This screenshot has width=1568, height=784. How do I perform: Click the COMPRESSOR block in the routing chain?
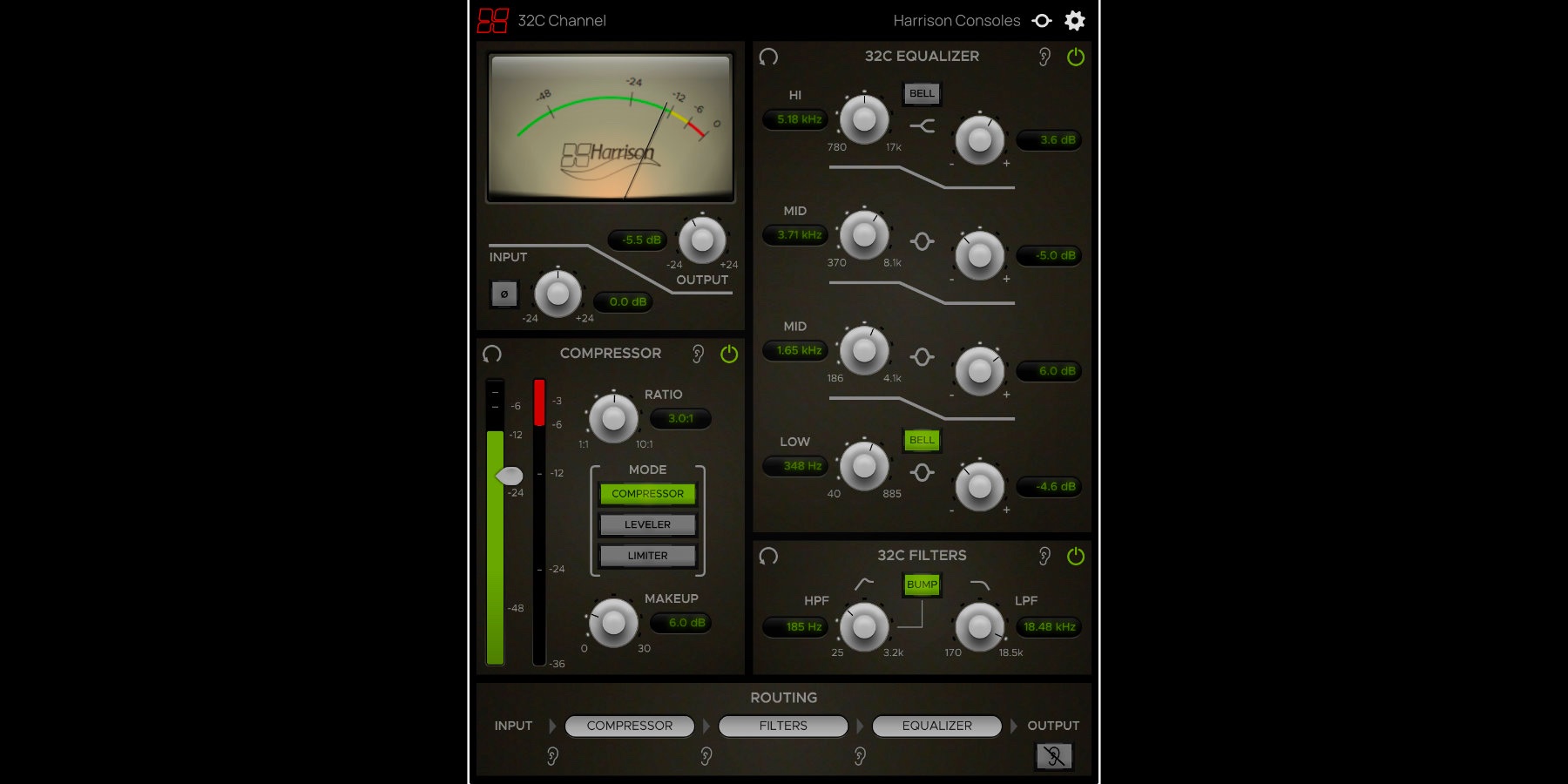[x=630, y=726]
